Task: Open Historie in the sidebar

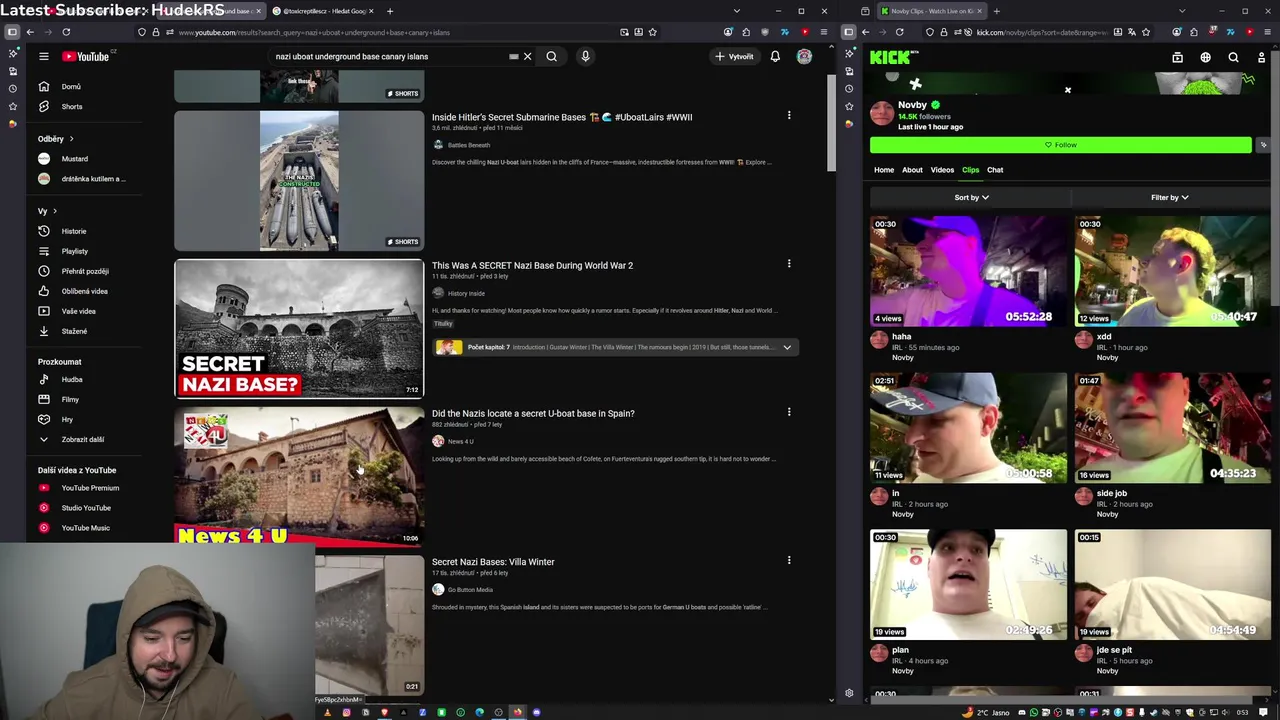Action: click(x=74, y=231)
